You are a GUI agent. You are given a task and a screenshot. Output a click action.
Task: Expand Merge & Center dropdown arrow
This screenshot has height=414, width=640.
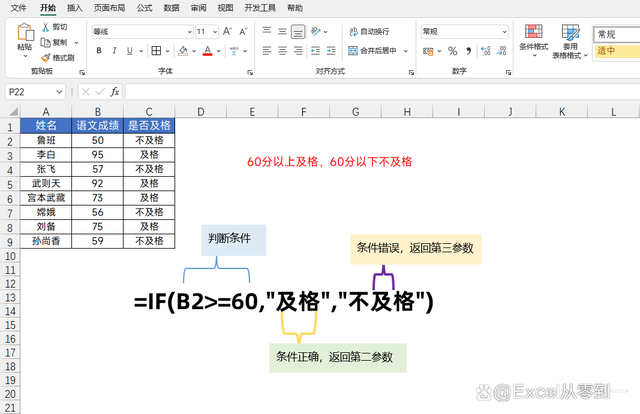(406, 51)
